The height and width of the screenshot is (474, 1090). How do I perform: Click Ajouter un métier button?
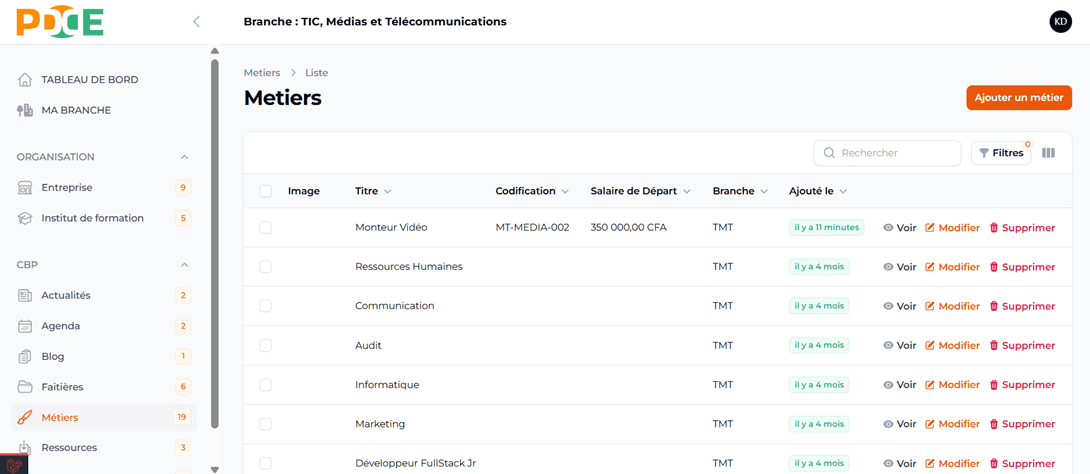pyautogui.click(x=1019, y=98)
